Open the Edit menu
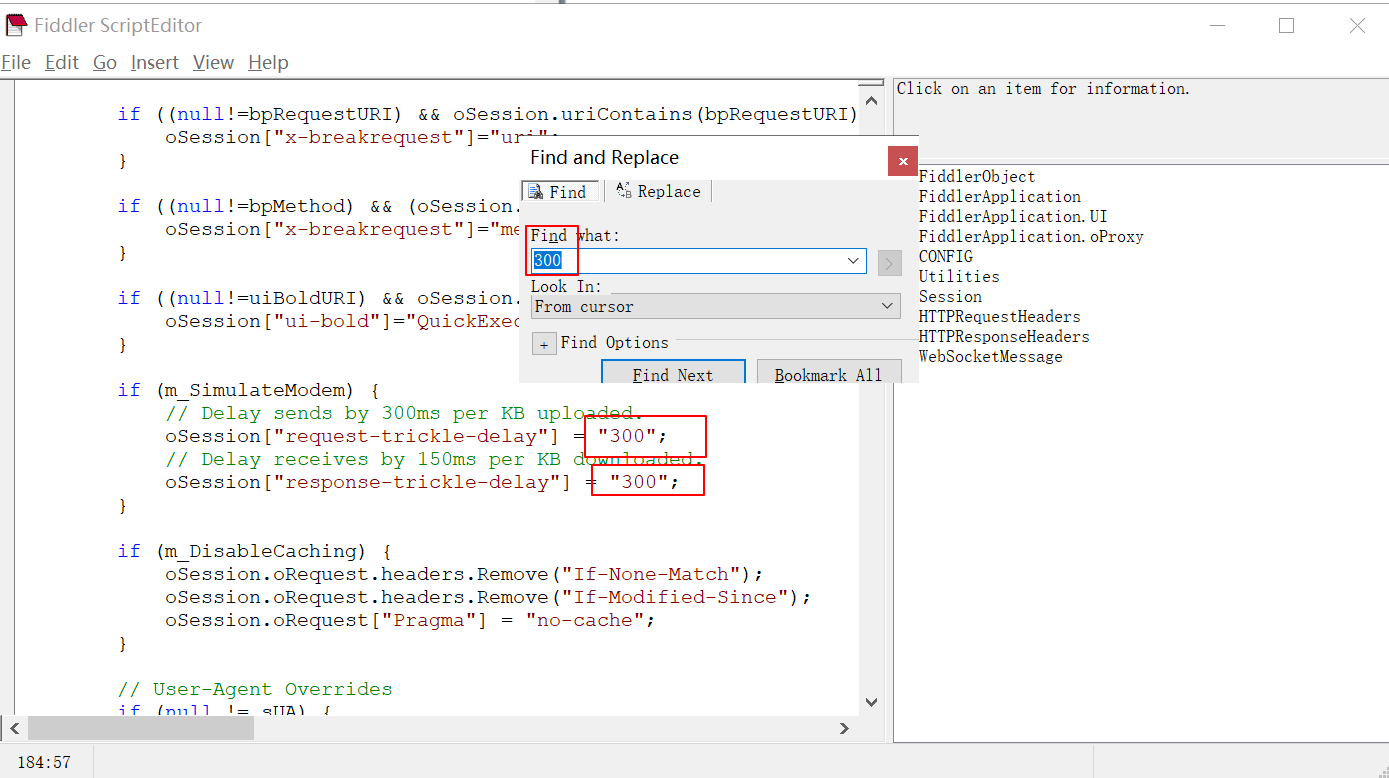 click(62, 62)
